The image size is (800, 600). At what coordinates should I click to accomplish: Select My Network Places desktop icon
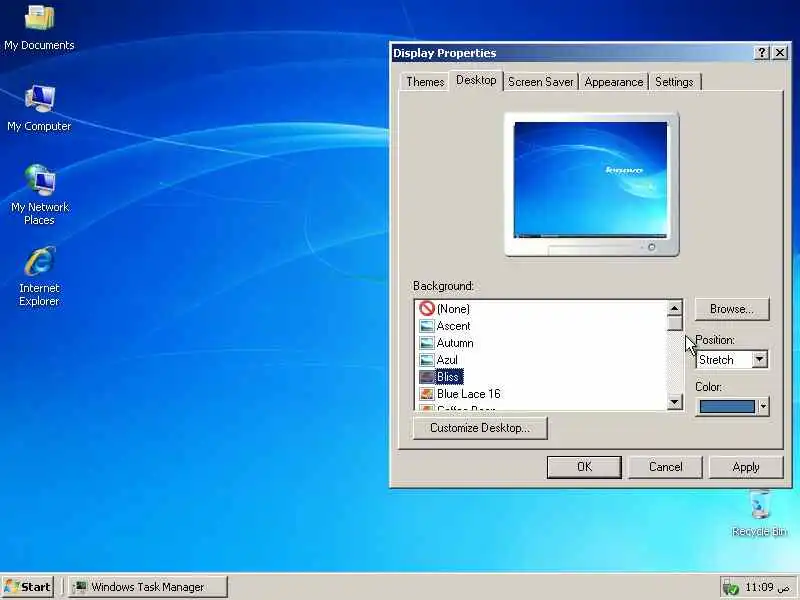coord(39,196)
